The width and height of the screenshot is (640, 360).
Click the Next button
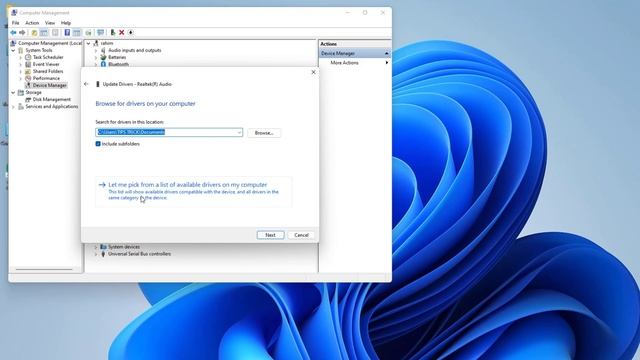270,235
